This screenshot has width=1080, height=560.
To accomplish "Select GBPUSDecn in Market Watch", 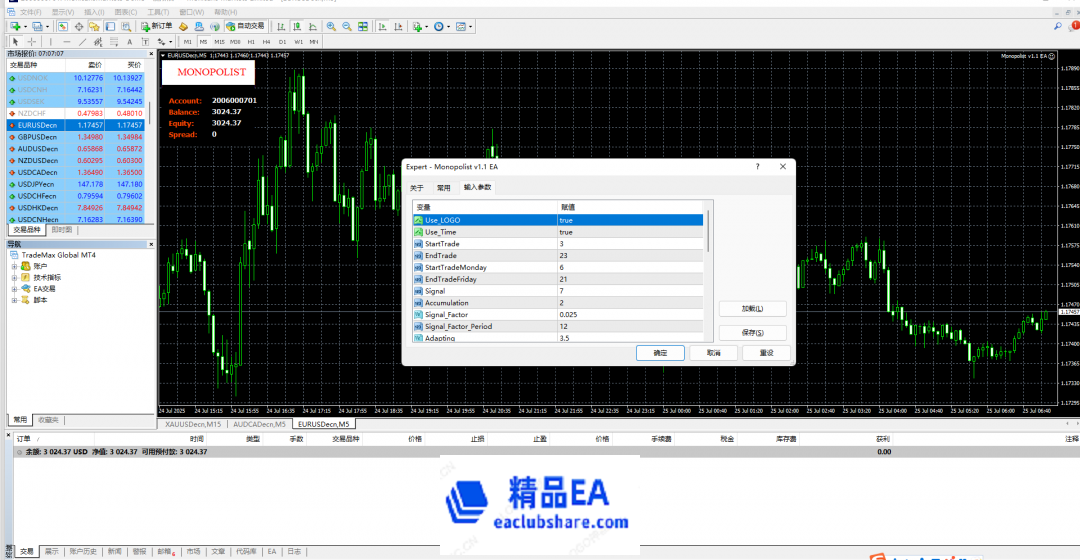I will tap(76, 137).
